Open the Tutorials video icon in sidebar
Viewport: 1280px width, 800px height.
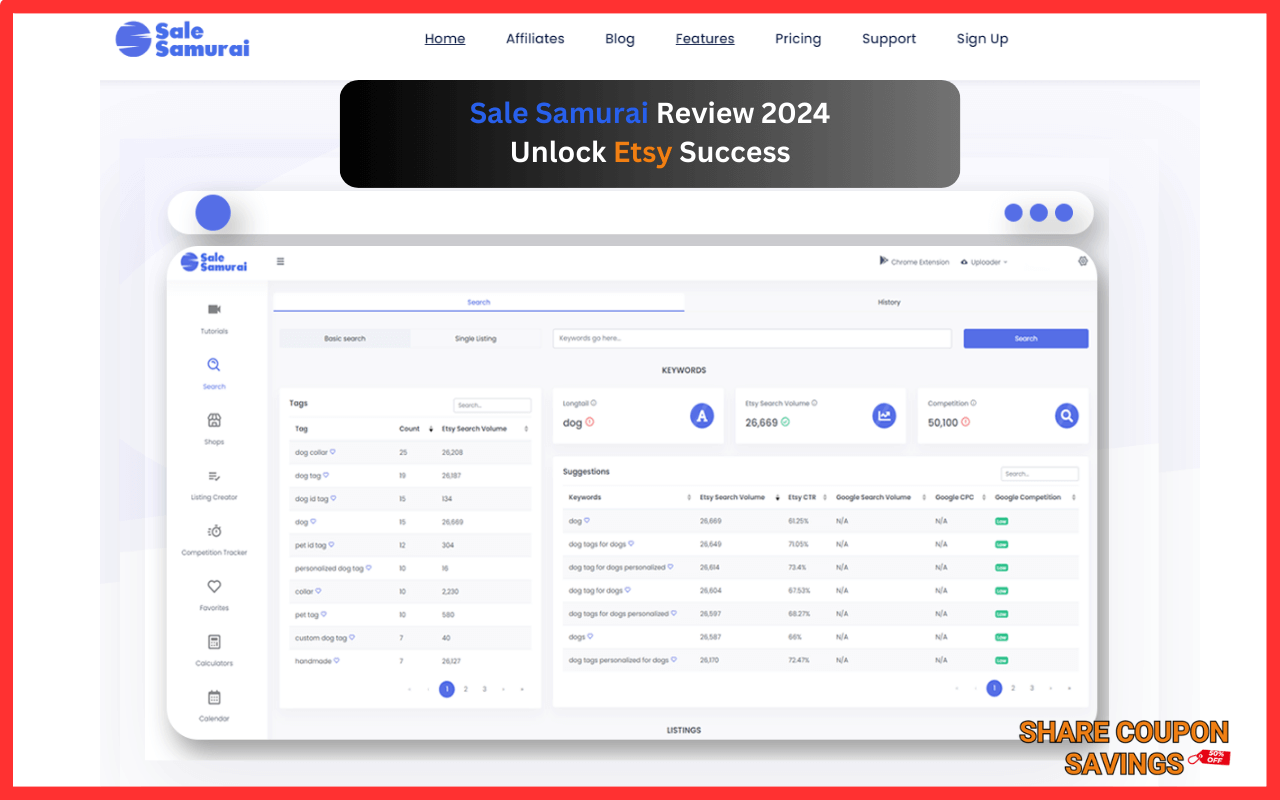tap(214, 310)
